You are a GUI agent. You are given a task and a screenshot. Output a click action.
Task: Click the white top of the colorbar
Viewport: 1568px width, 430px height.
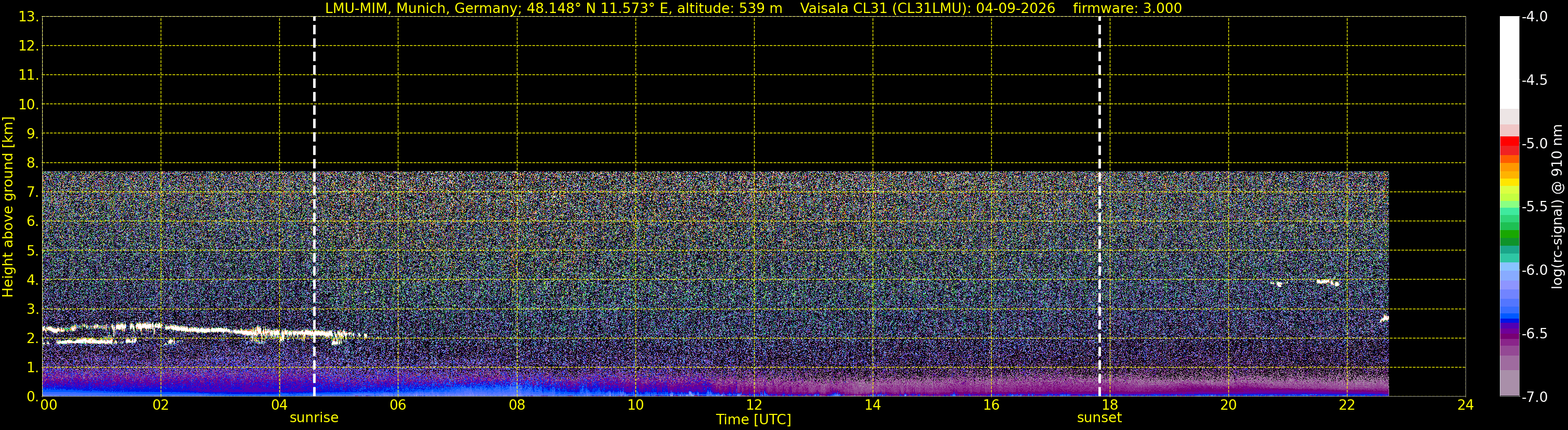click(x=1510, y=62)
